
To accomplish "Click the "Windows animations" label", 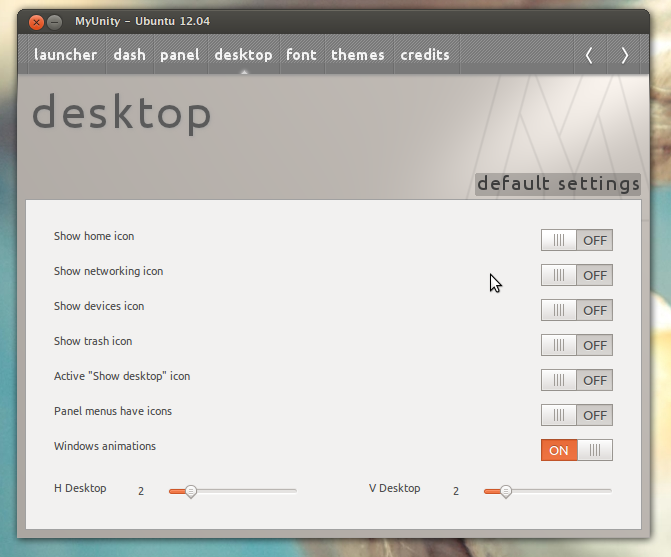I will 105,446.
